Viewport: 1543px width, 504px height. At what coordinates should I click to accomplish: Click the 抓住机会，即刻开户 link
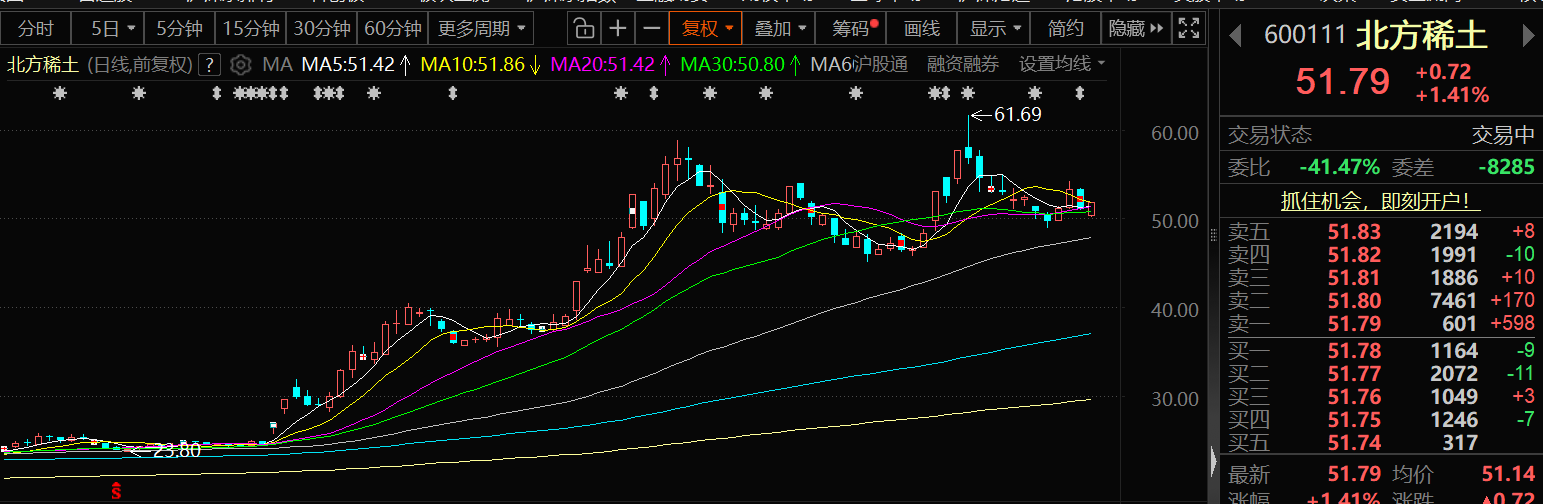[1380, 201]
